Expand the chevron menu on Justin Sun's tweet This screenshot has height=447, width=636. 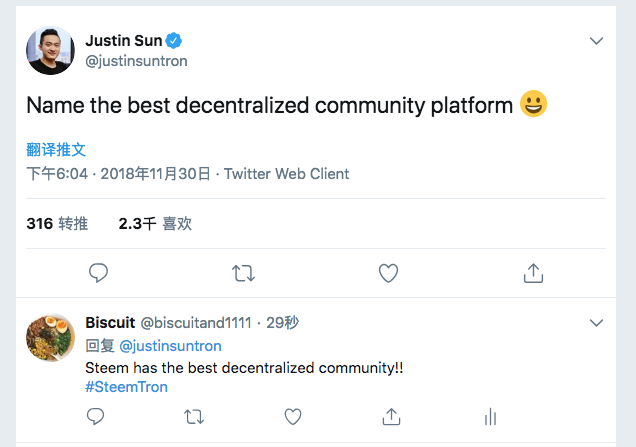pos(596,41)
